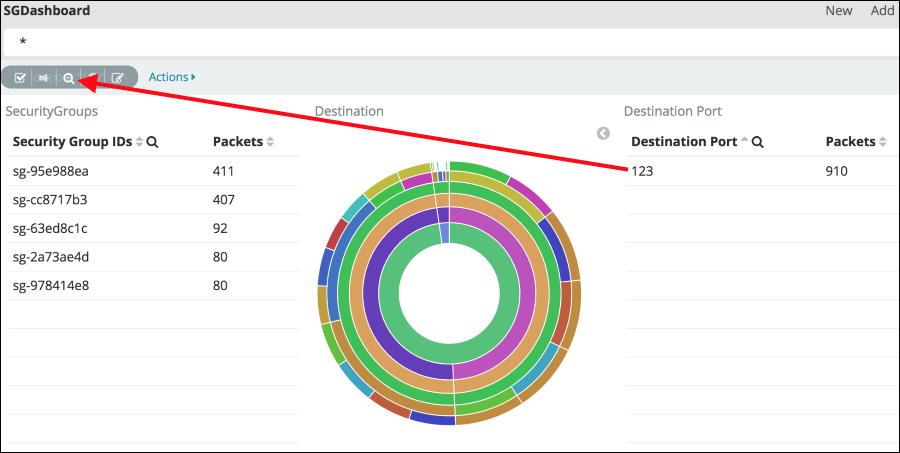Screen dimensions: 900x453
Task: Select security group sg-63ed8c1c
Action: [x=50, y=229]
